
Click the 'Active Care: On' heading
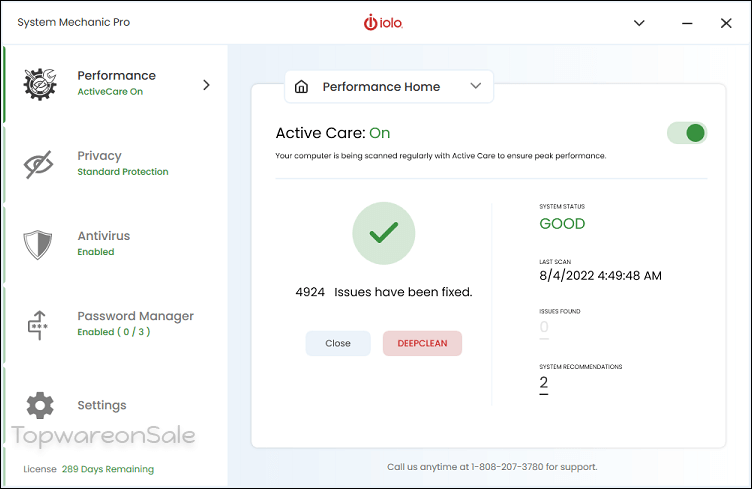(x=333, y=133)
